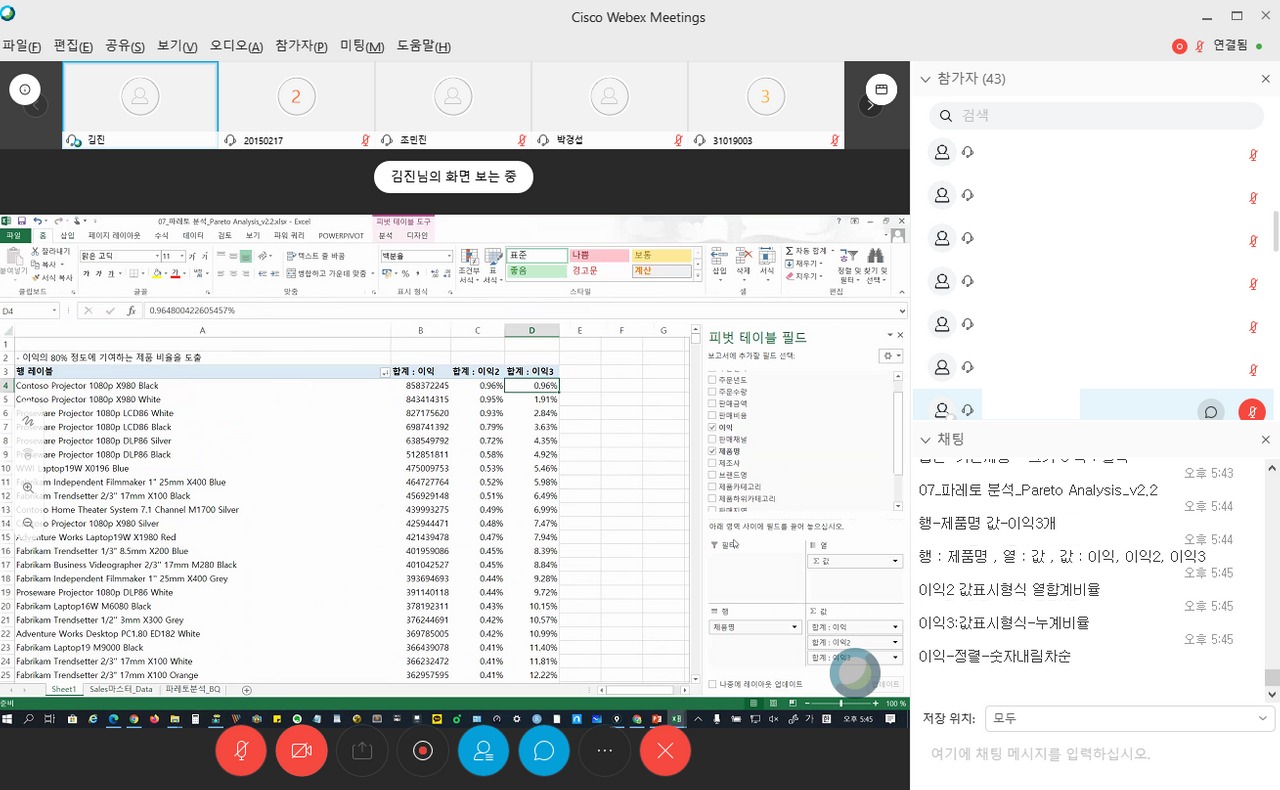Unmute the microphone in the meeting controls
Image resolution: width=1280 pixels, height=790 pixels.
tap(241, 751)
